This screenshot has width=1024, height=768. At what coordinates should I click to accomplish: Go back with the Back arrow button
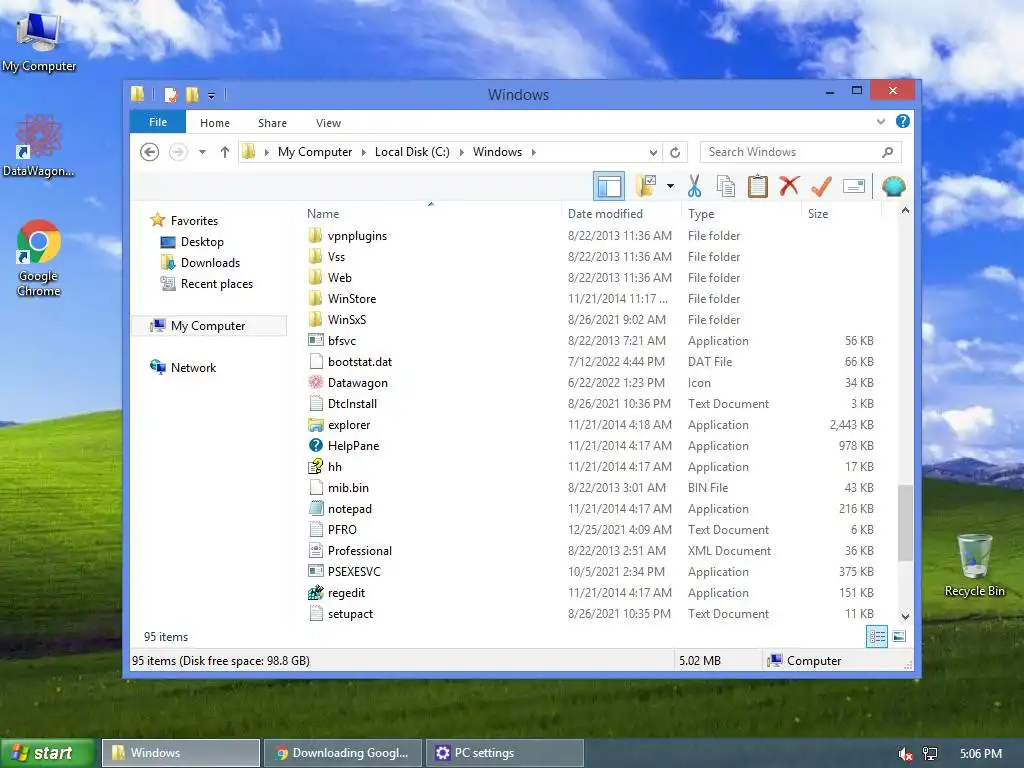click(x=150, y=152)
